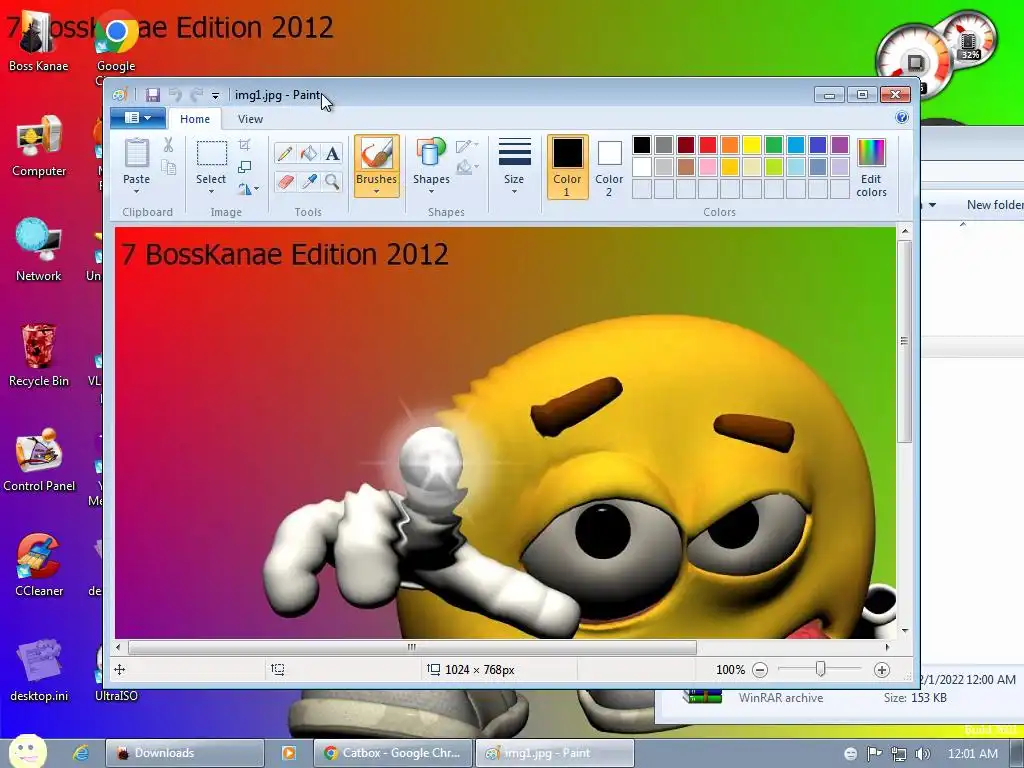Screen dimensions: 1024x768
Task: Open the Shapes gallery icon
Action: click(x=431, y=153)
